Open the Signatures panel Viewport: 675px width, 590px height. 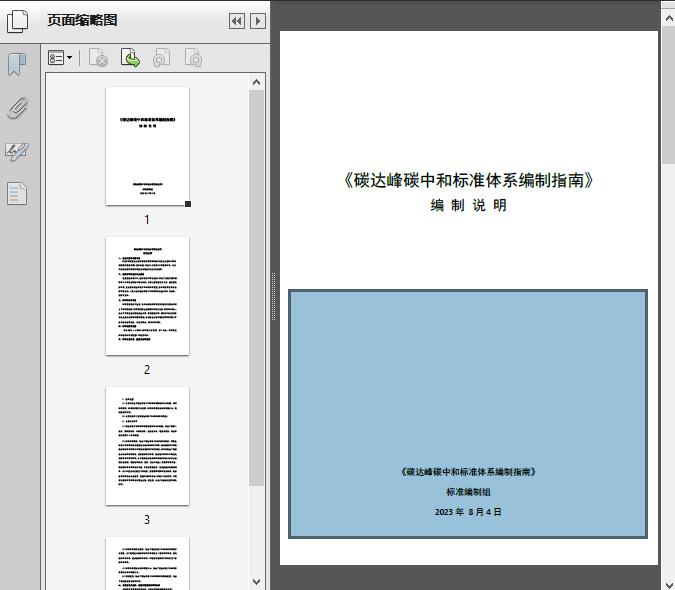(17, 151)
